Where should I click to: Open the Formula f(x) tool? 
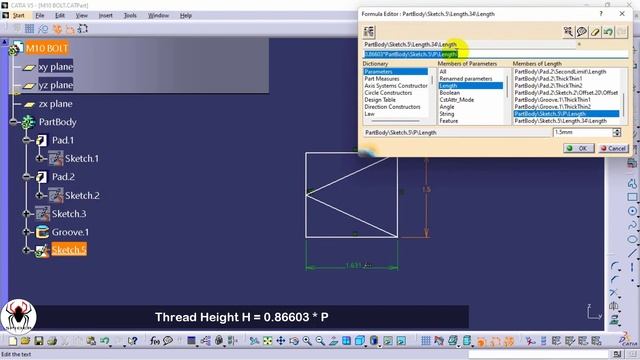pyautogui.click(x=154, y=340)
